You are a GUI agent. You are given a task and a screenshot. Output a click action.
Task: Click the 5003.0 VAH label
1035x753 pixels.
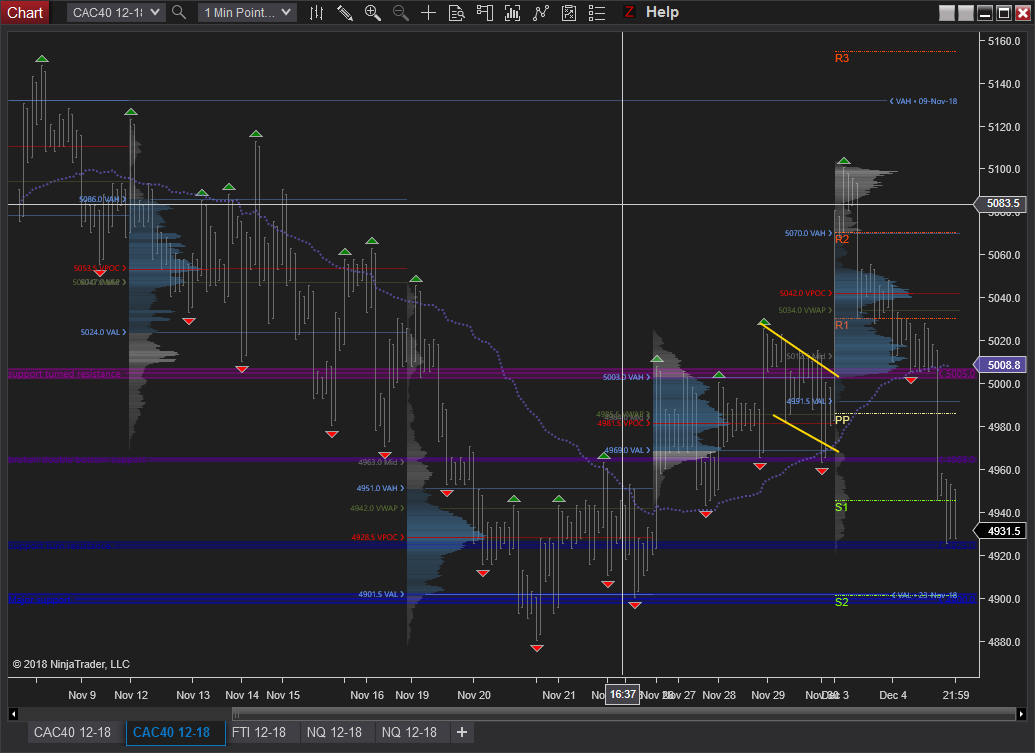point(626,377)
